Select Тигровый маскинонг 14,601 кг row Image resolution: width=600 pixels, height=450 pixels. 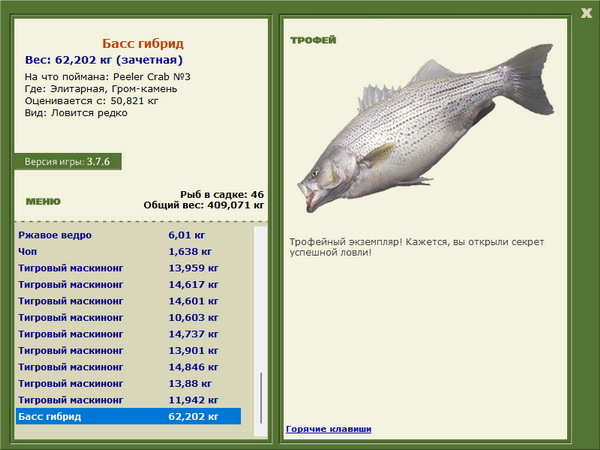coord(129,301)
